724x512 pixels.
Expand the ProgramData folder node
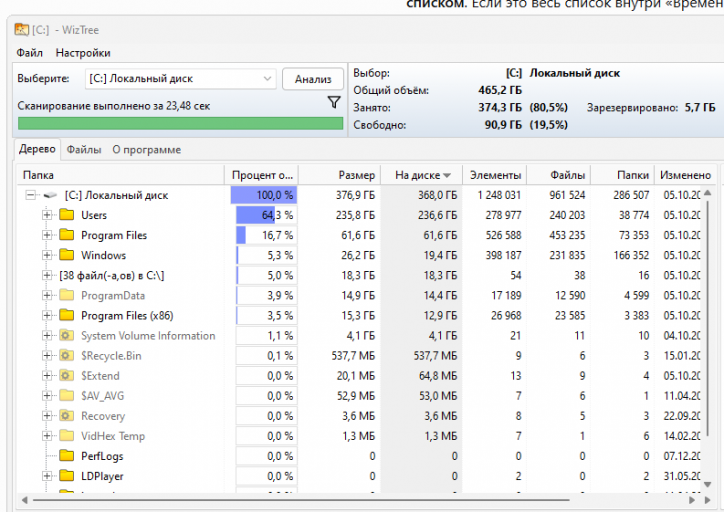(47, 295)
